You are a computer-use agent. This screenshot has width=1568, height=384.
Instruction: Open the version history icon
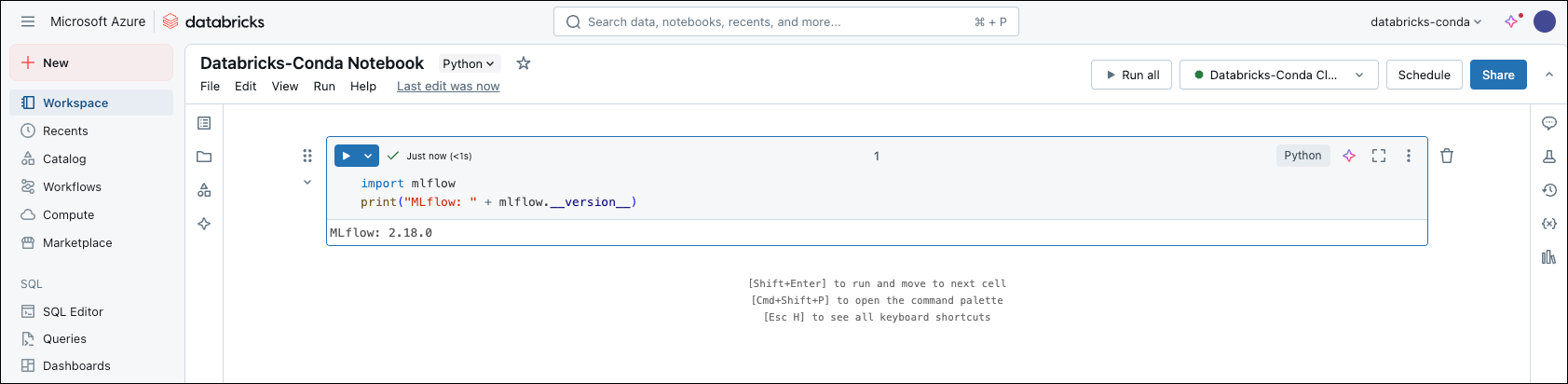1549,190
